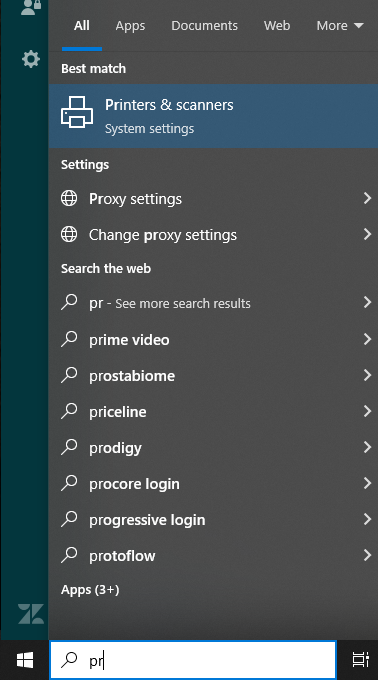Click the magnifier icon beside prime video
Screen dimensions: 378x680
tap(69, 339)
